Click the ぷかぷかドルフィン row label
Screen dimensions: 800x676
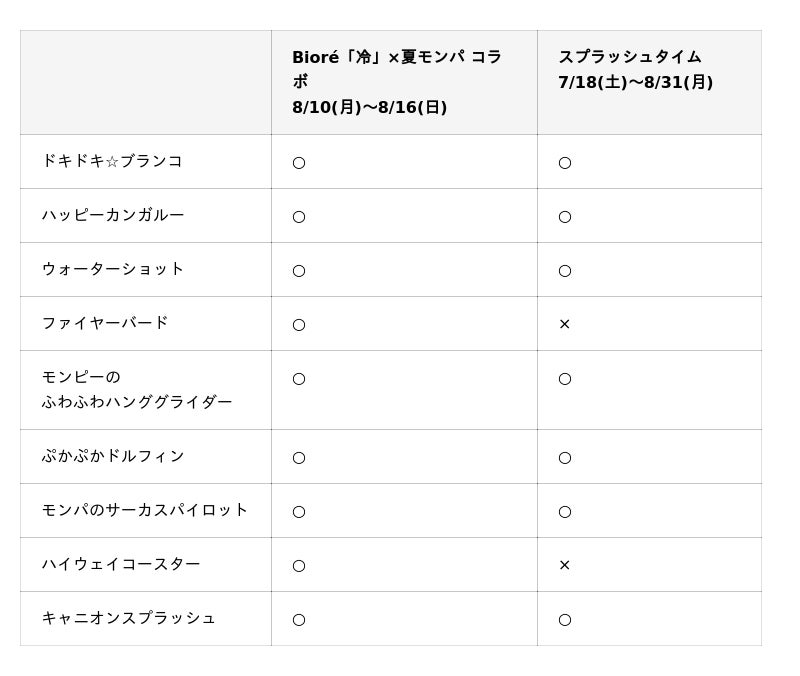[113, 456]
